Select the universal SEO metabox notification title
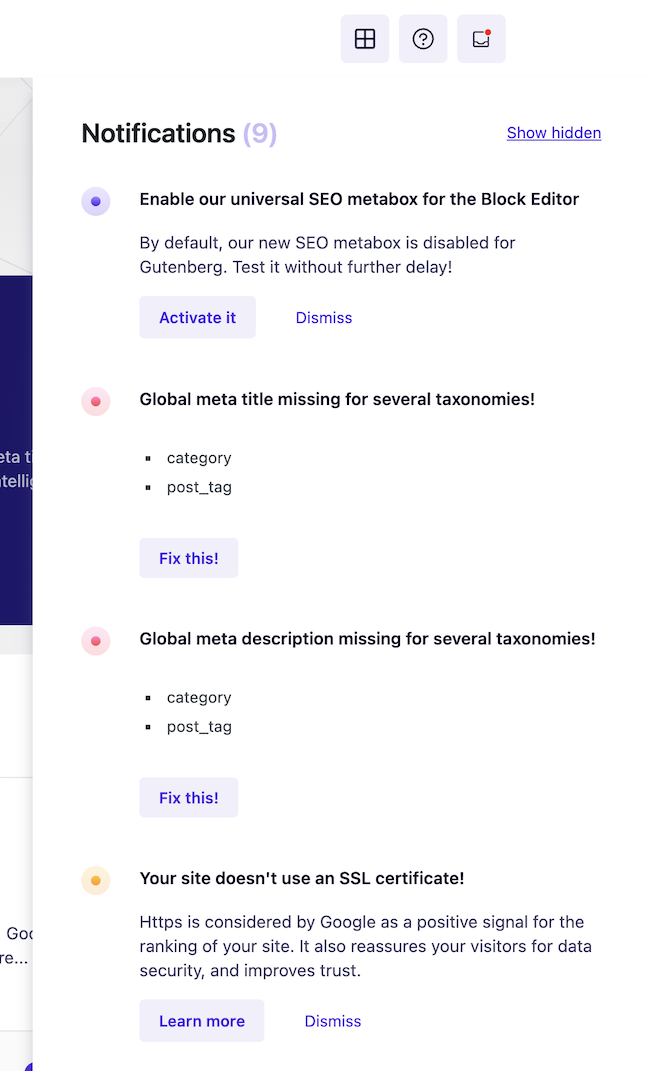The image size is (650, 1071). pyautogui.click(x=359, y=199)
